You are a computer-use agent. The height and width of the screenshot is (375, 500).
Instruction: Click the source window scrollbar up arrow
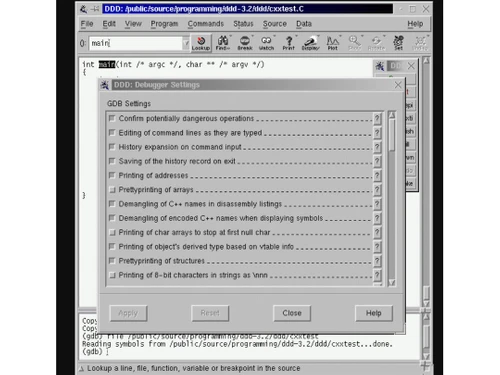[x=426, y=61]
